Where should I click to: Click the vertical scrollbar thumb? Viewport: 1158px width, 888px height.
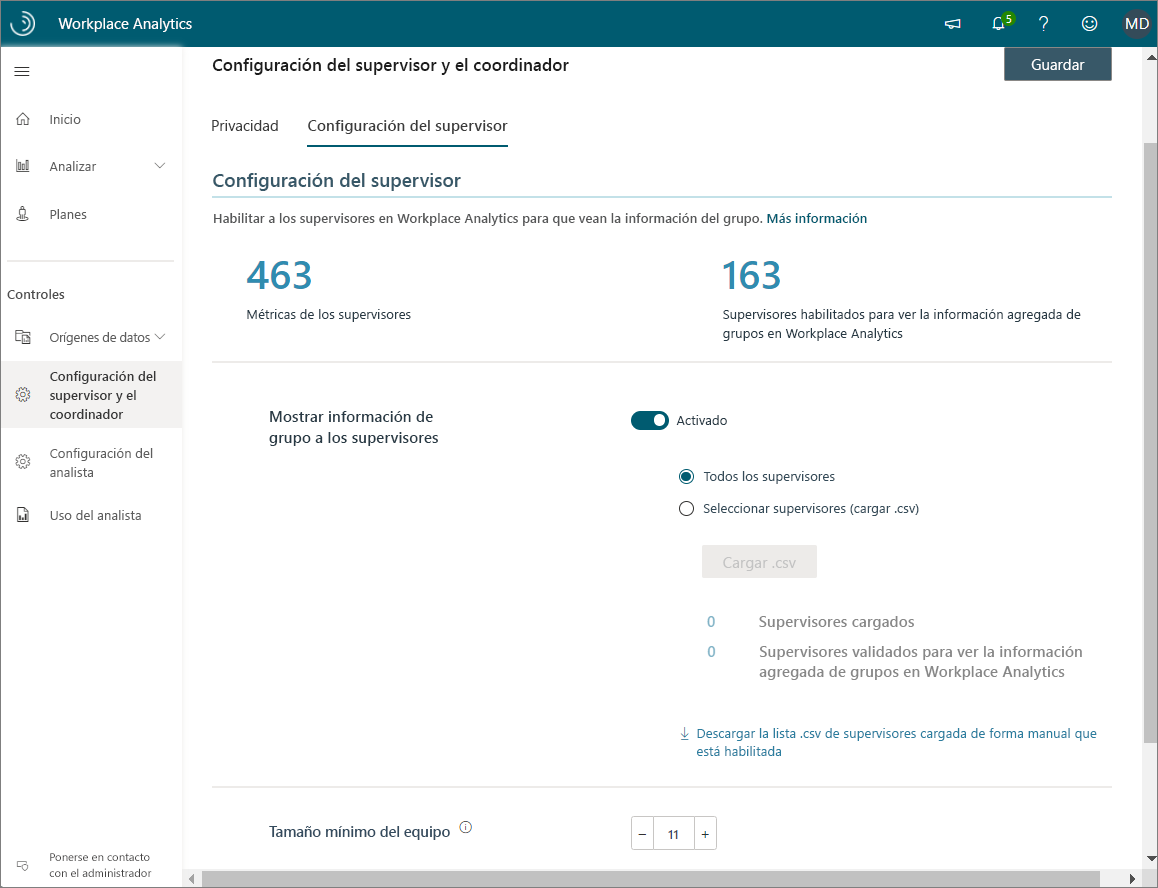(x=1150, y=443)
